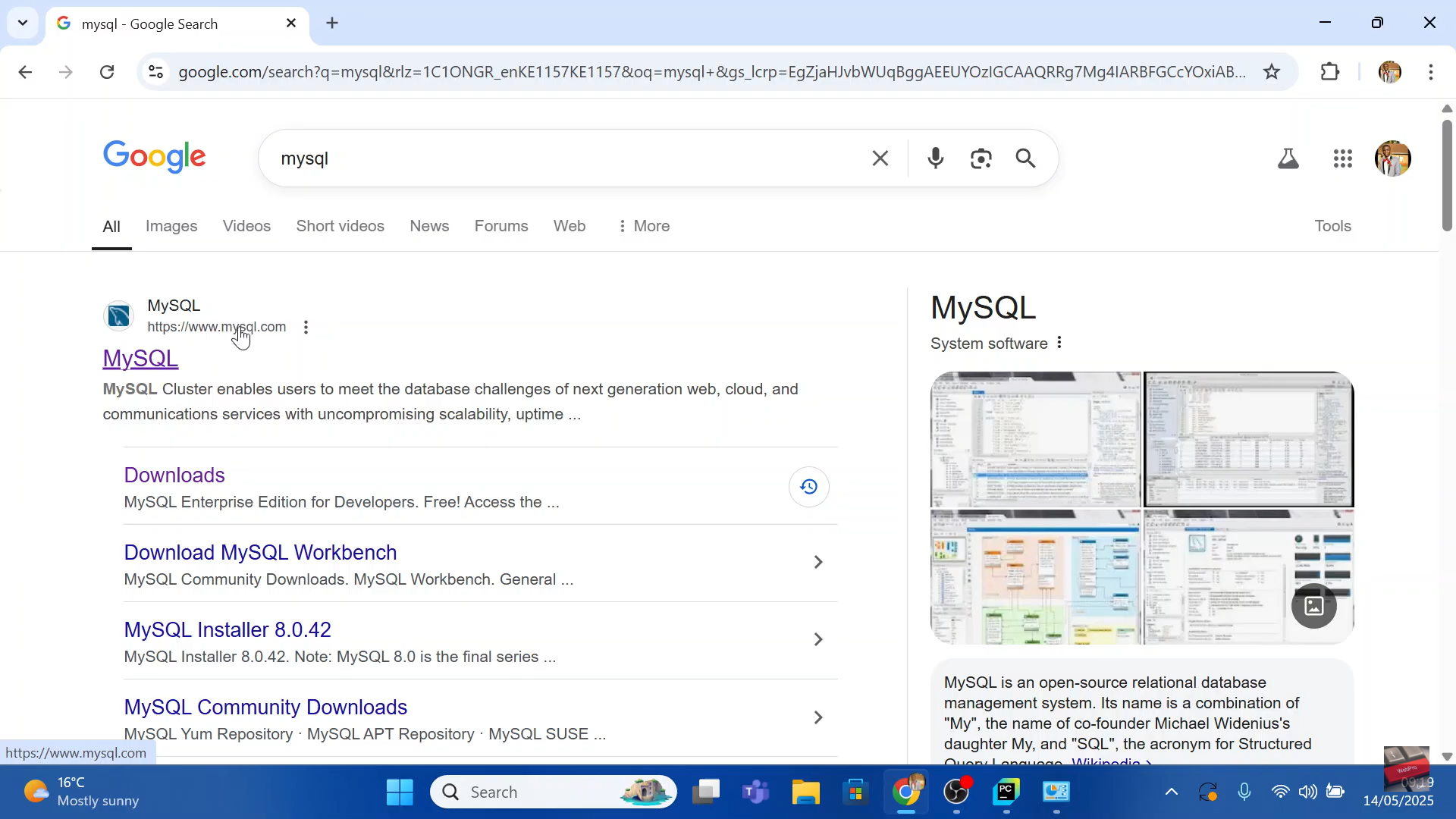Open the more images icon on thumbnails
The image size is (1456, 819).
pyautogui.click(x=1314, y=606)
